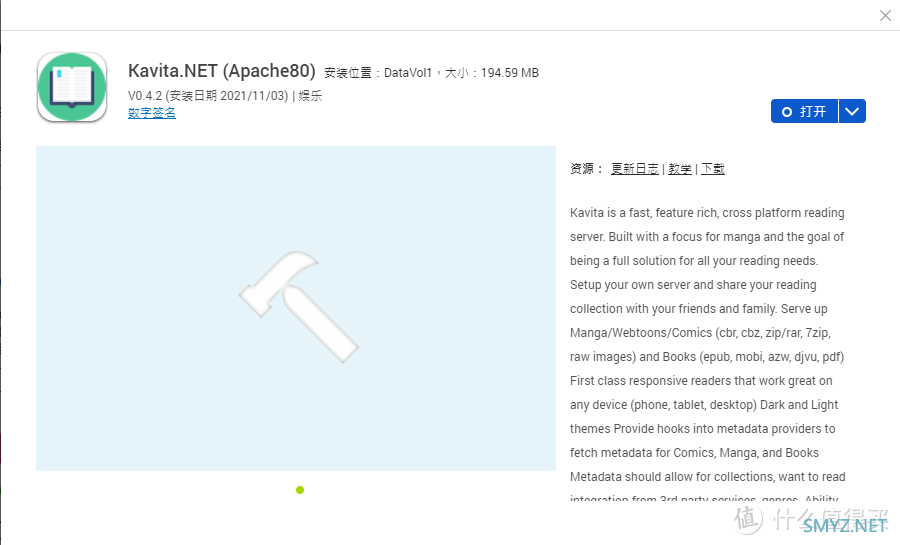
Task: Open the 下载 download link
Action: (713, 169)
